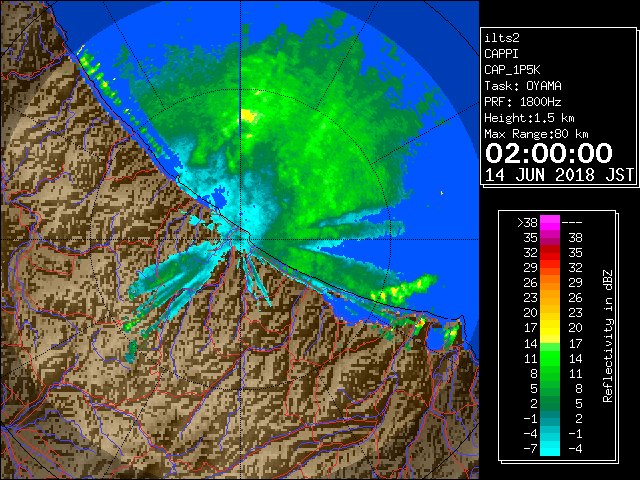Screen dimensions: 640x480
Task: Click the "PRF: 1800Hz" text
Action: click(523, 102)
